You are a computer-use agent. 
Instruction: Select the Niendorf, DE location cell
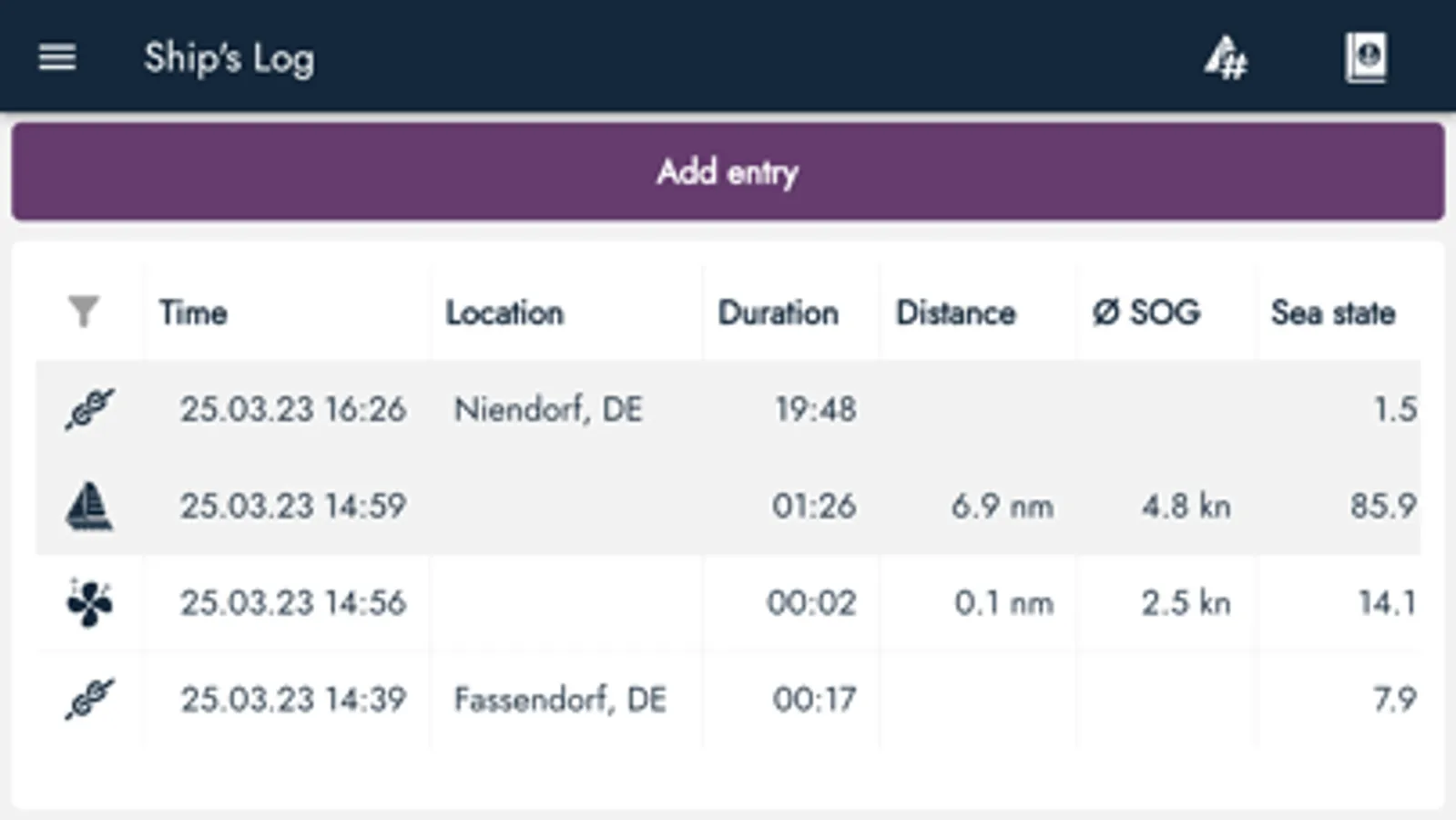[548, 409]
